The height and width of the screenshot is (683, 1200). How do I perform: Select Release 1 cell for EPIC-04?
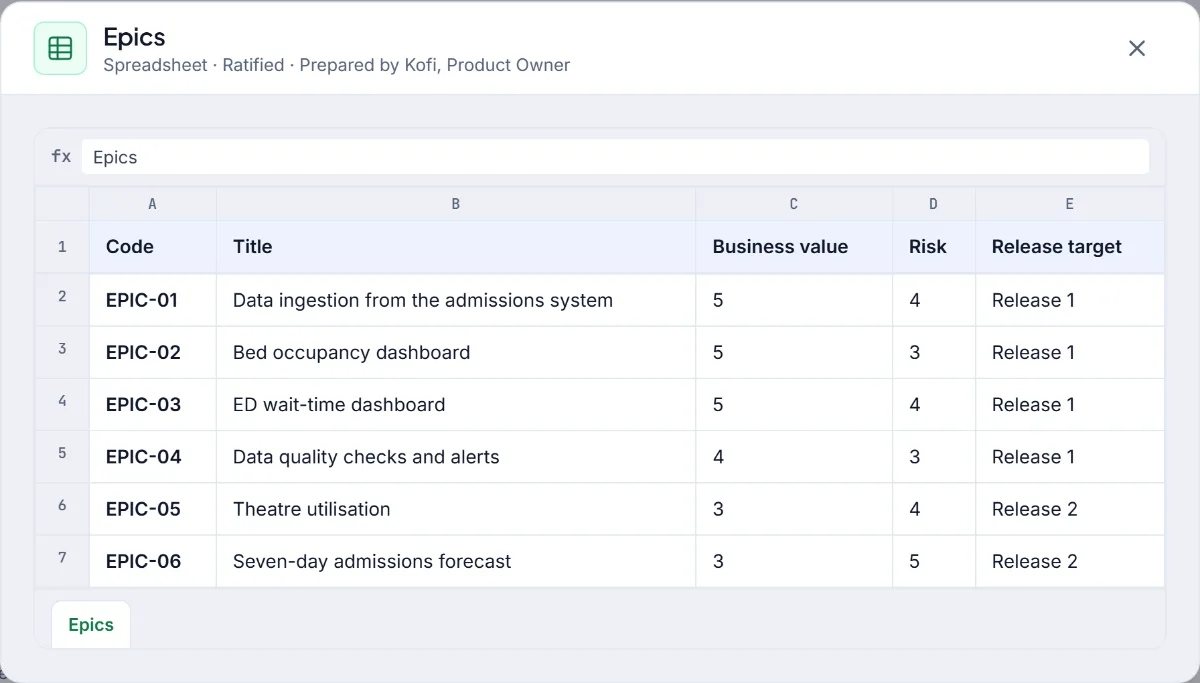1070,456
